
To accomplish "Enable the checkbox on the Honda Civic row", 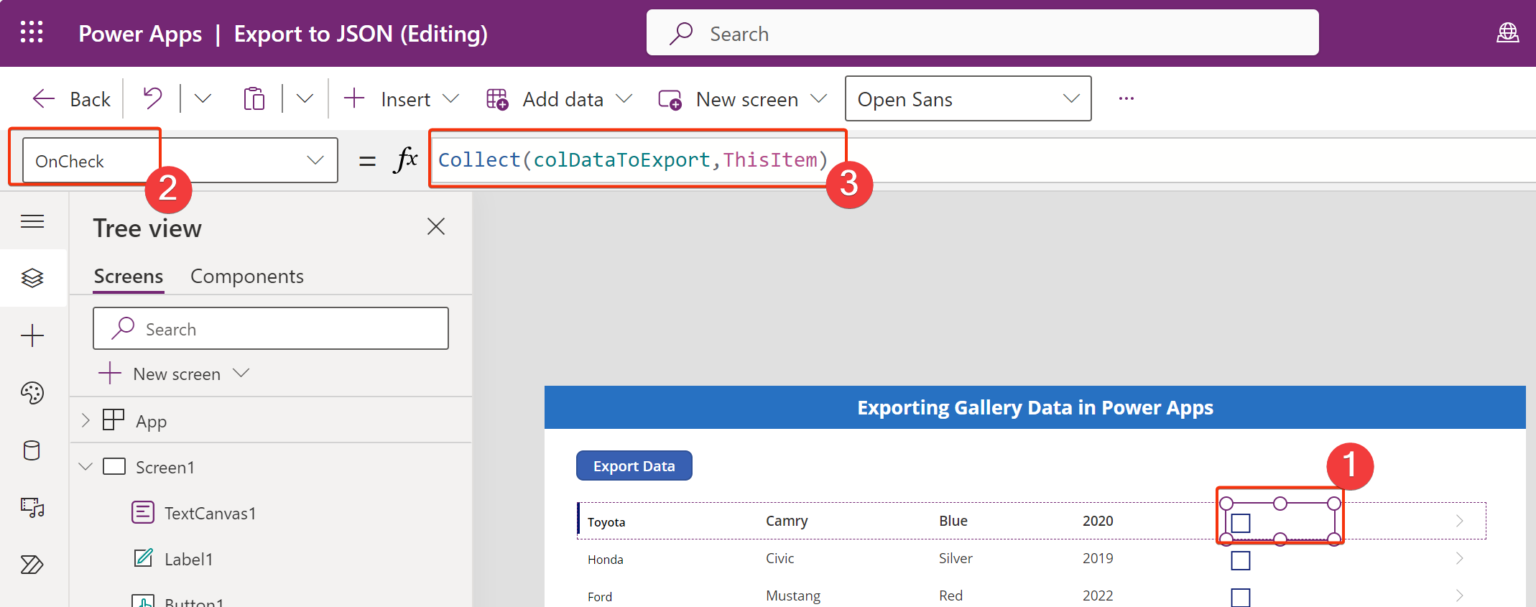I will (1240, 560).
